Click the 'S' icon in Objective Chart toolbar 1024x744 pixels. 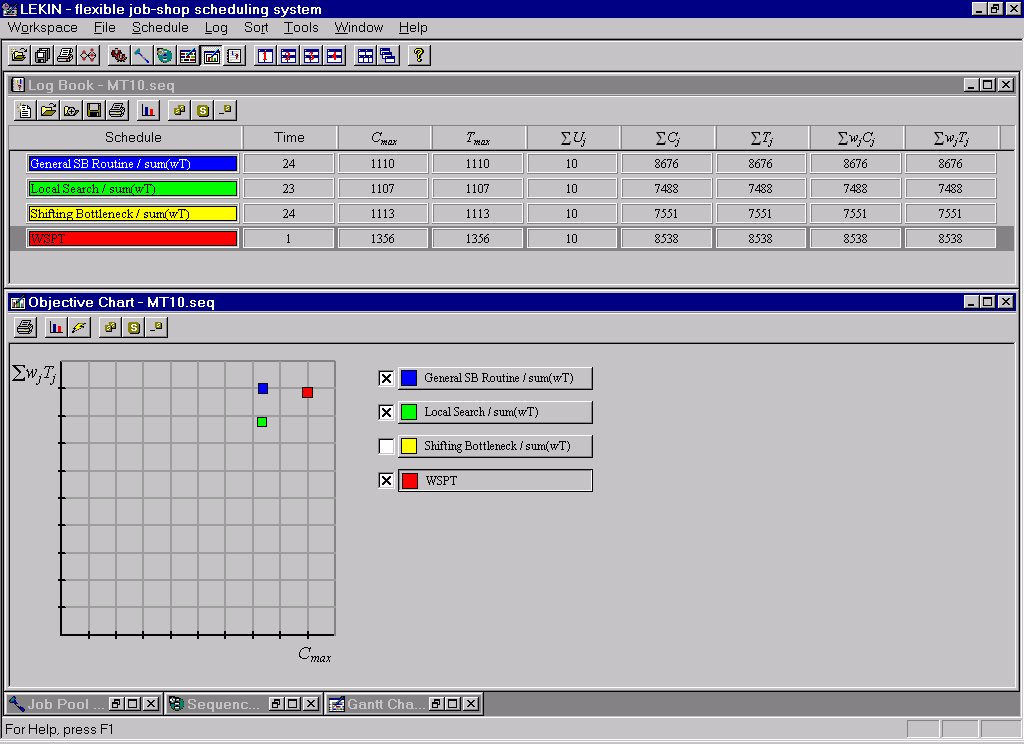pos(133,327)
